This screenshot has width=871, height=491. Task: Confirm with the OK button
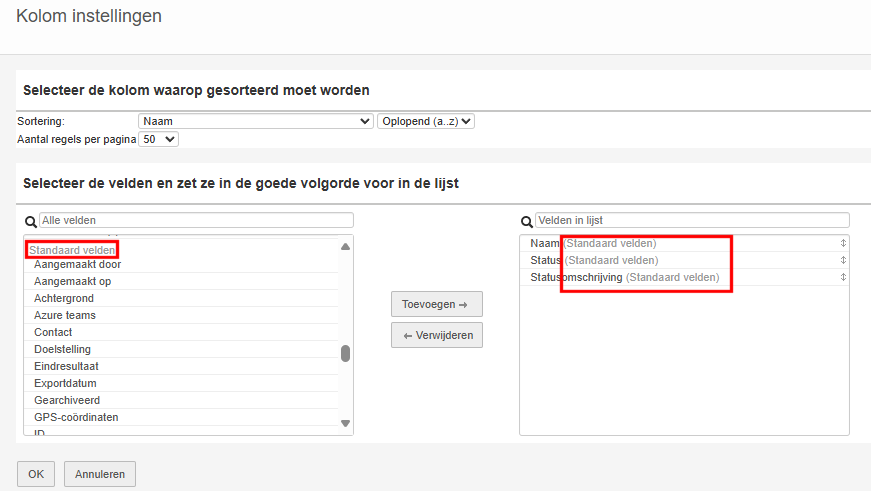coord(36,474)
